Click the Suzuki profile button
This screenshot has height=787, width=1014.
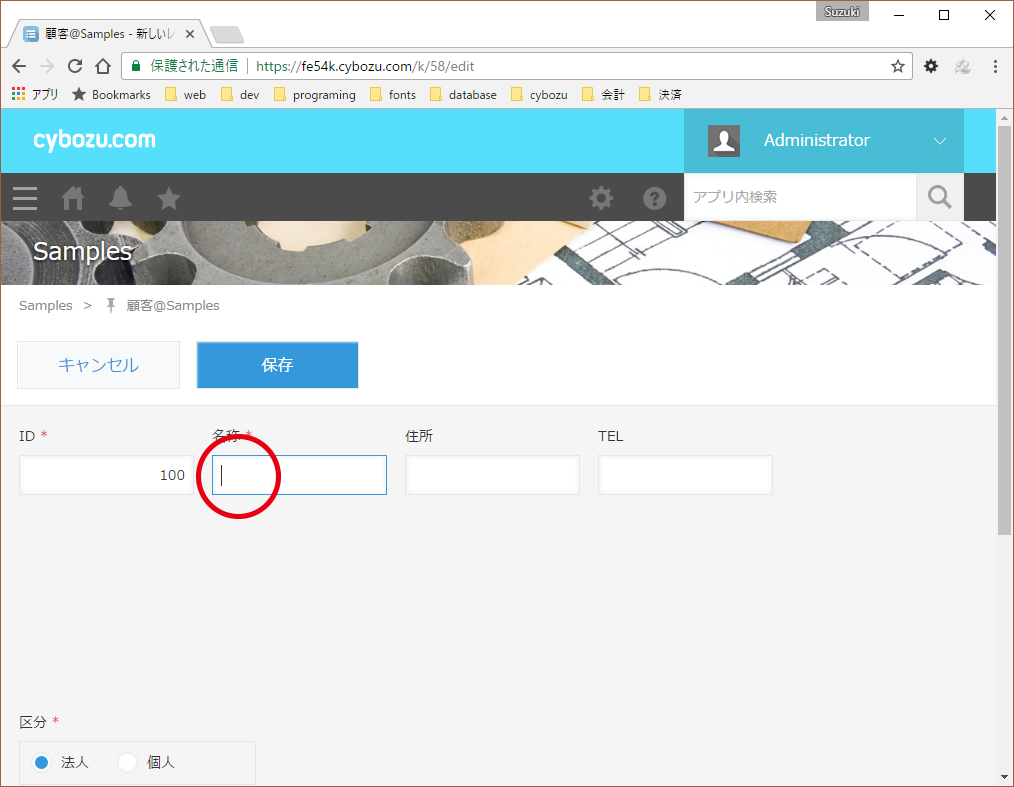pyautogui.click(x=841, y=12)
